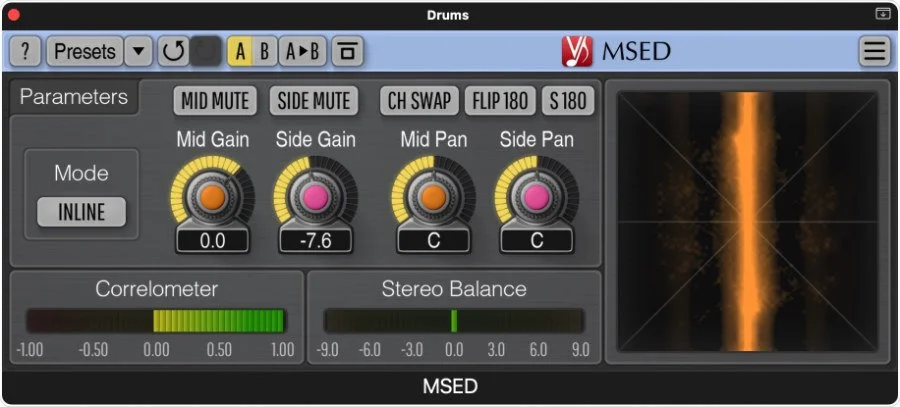Open the hamburger main menu
The height and width of the screenshot is (407, 900).
[x=874, y=52]
